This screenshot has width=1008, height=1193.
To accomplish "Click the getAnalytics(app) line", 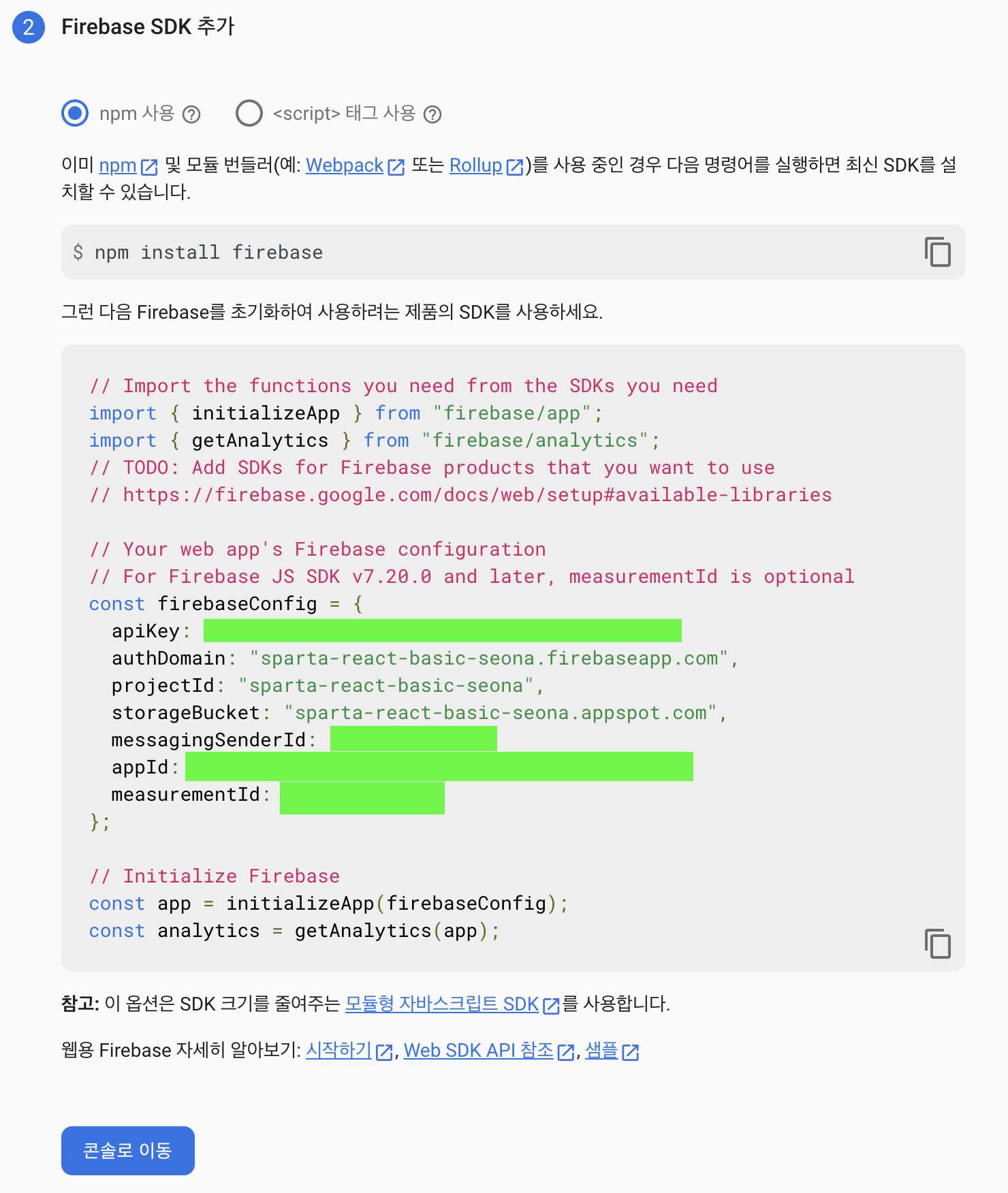I will click(294, 931).
